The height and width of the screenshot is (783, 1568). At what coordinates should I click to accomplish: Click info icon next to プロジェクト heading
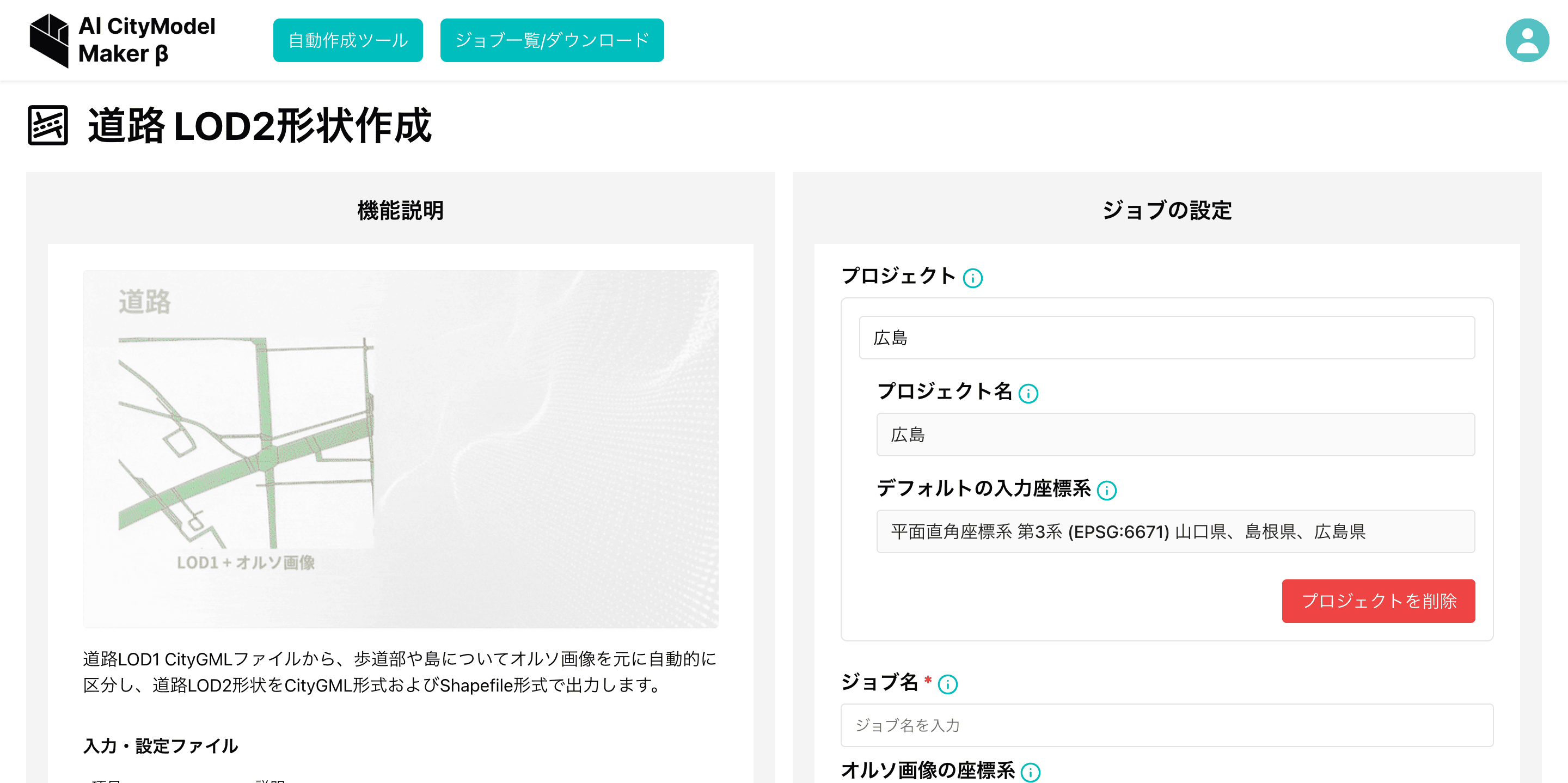[973, 278]
